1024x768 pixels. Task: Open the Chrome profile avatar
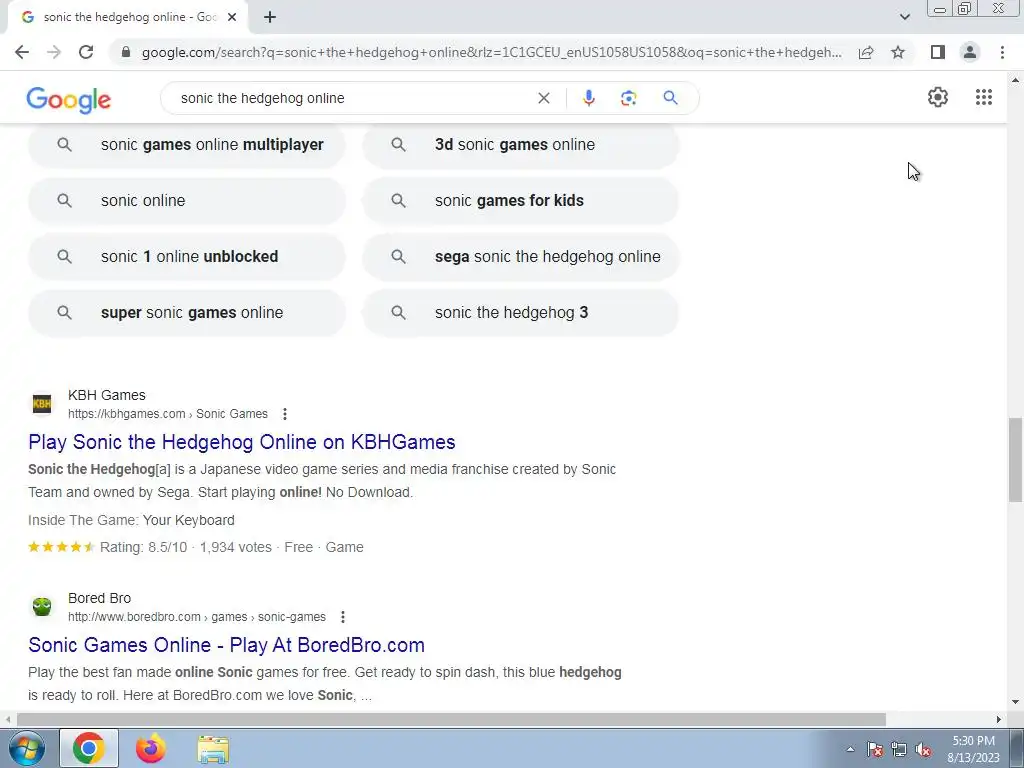970,52
